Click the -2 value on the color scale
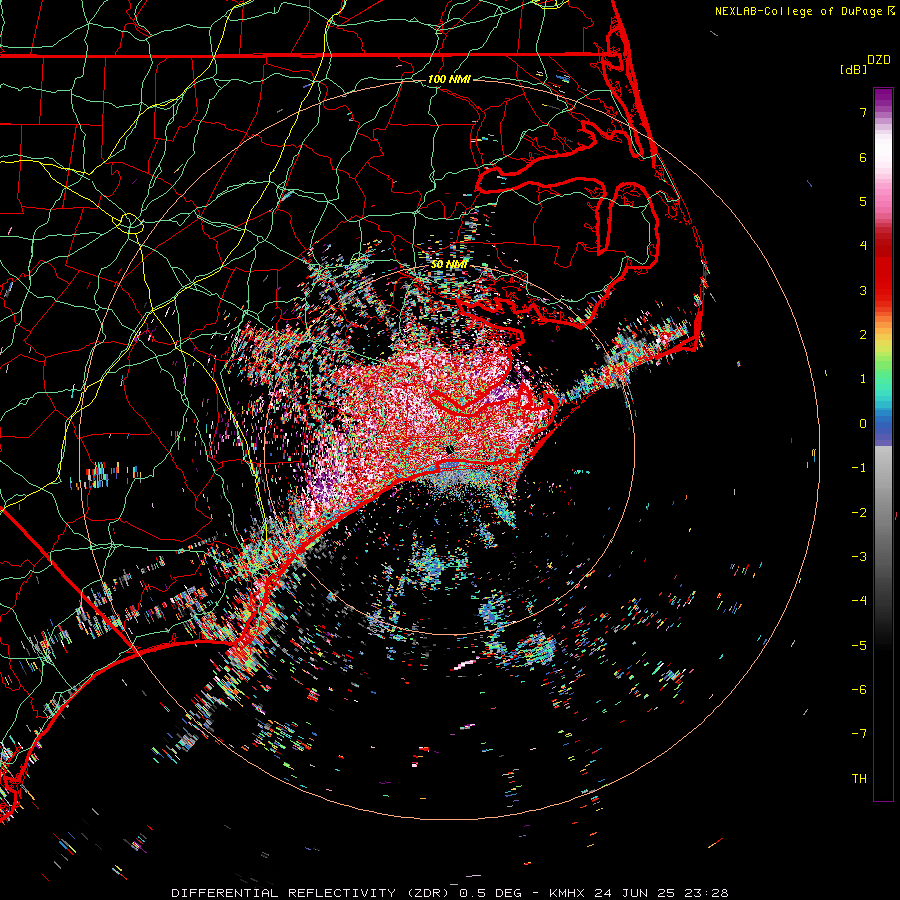 pyautogui.click(x=859, y=513)
